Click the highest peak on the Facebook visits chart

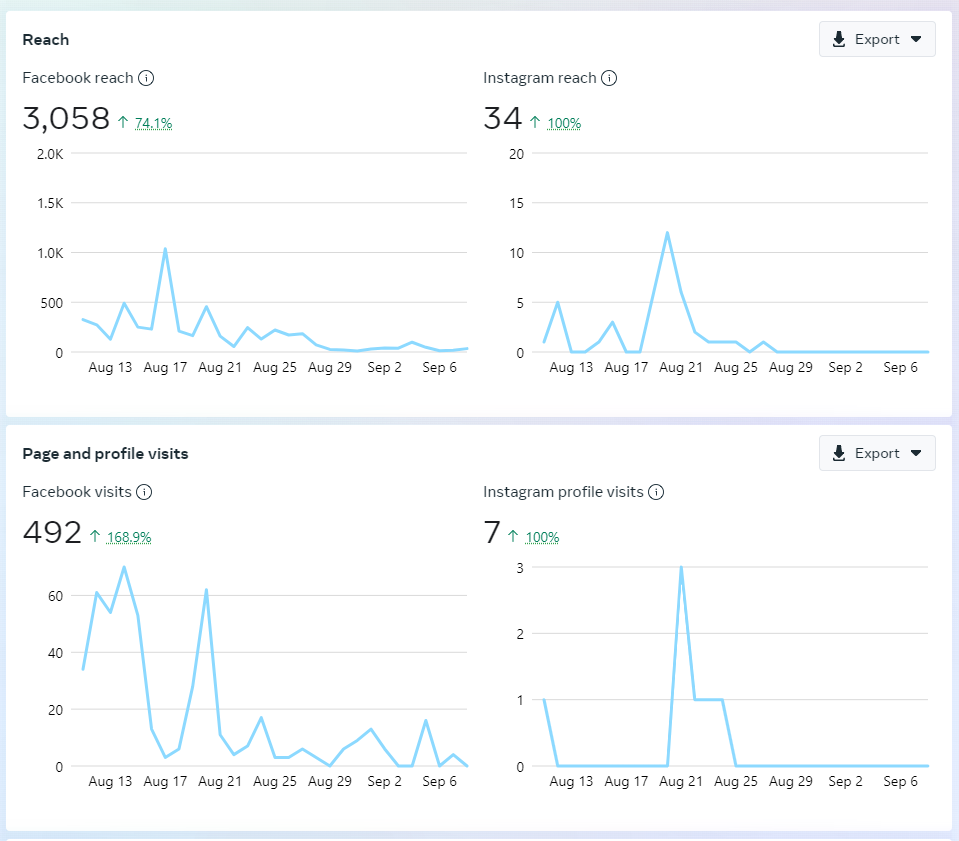click(124, 567)
